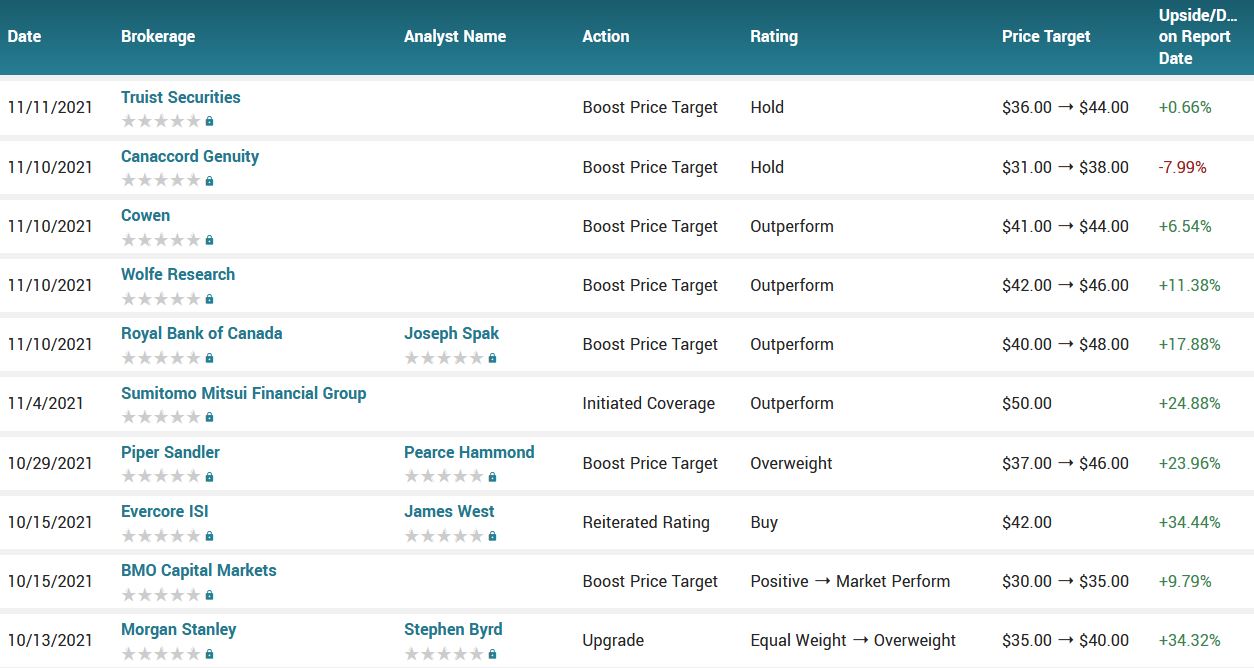Click the star rating under Stephen Byrd
This screenshot has width=1254, height=668.
coord(444,654)
